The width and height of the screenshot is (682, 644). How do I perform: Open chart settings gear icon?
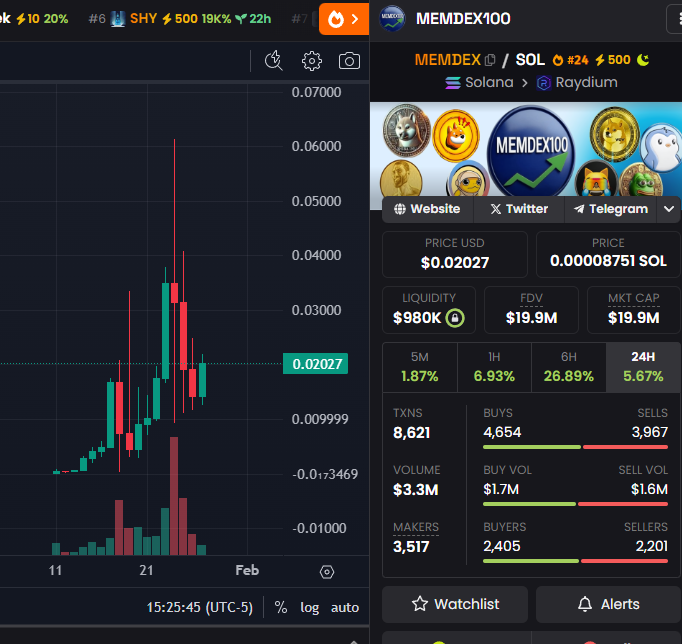pyautogui.click(x=312, y=61)
